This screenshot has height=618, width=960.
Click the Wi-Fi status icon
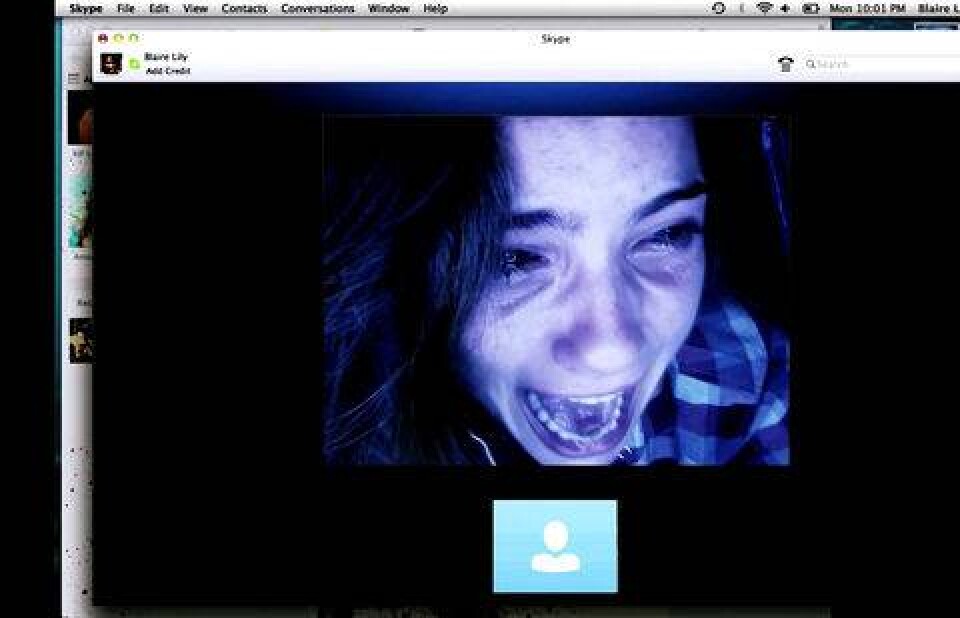pos(764,9)
